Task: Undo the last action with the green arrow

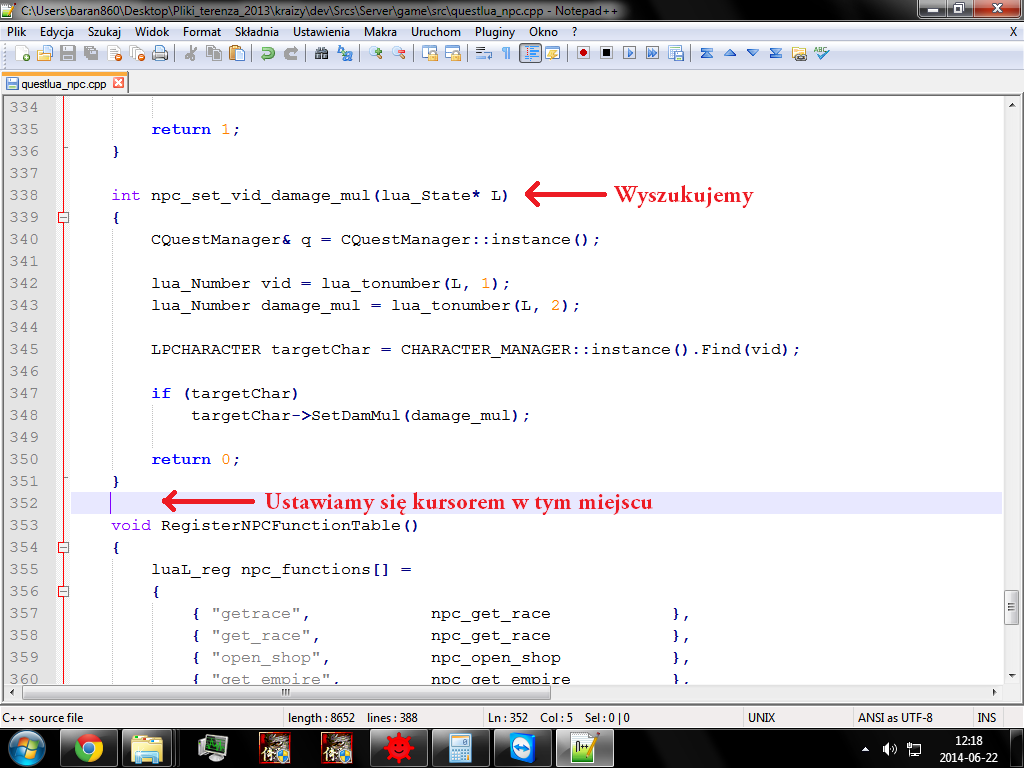Action: (x=268, y=54)
